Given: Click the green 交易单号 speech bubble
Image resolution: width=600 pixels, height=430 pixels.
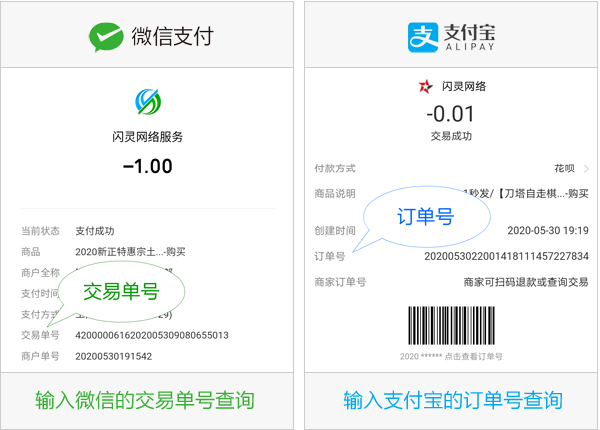Looking at the screenshot, I should [121, 292].
